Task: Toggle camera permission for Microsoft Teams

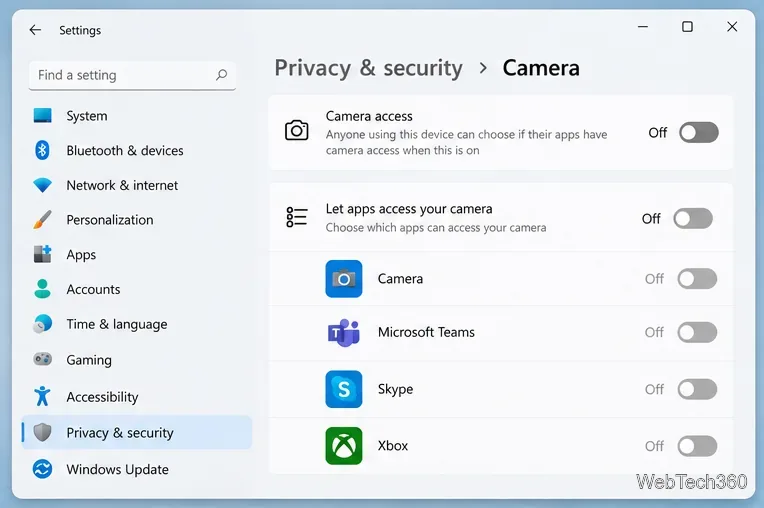Action: [697, 333]
